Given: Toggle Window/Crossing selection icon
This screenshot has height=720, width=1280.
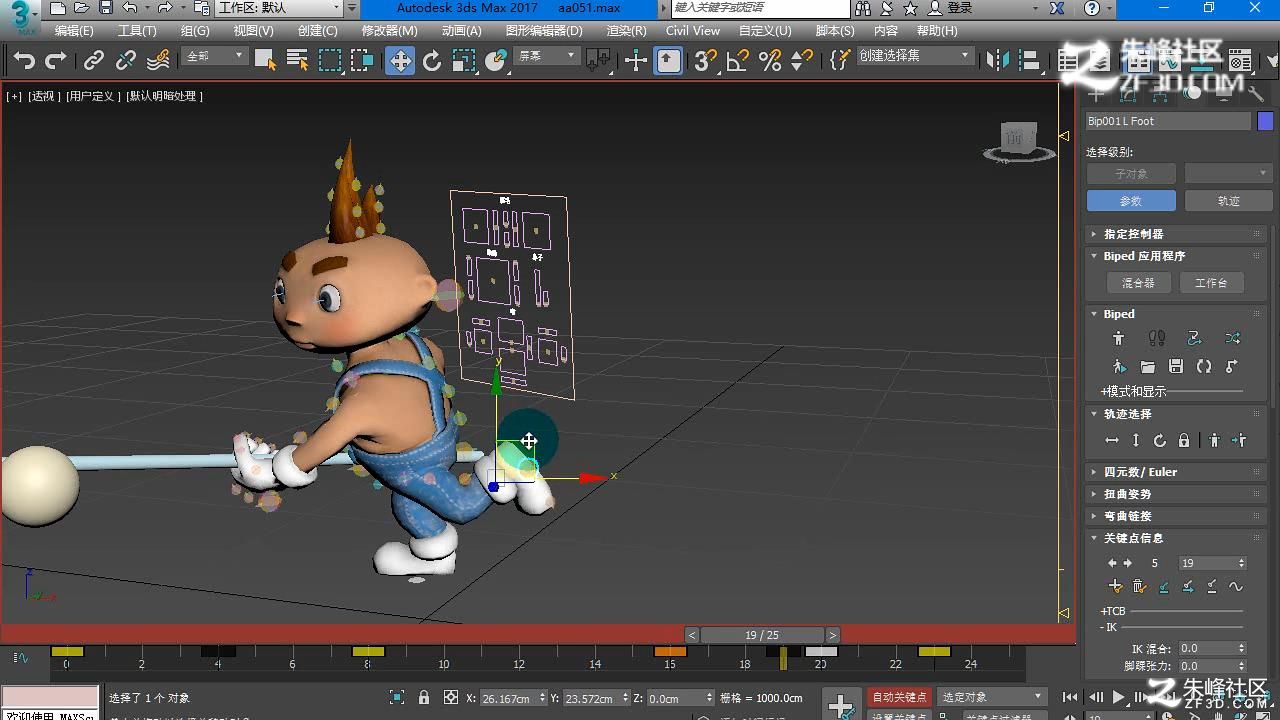Looking at the screenshot, I should (x=362, y=61).
